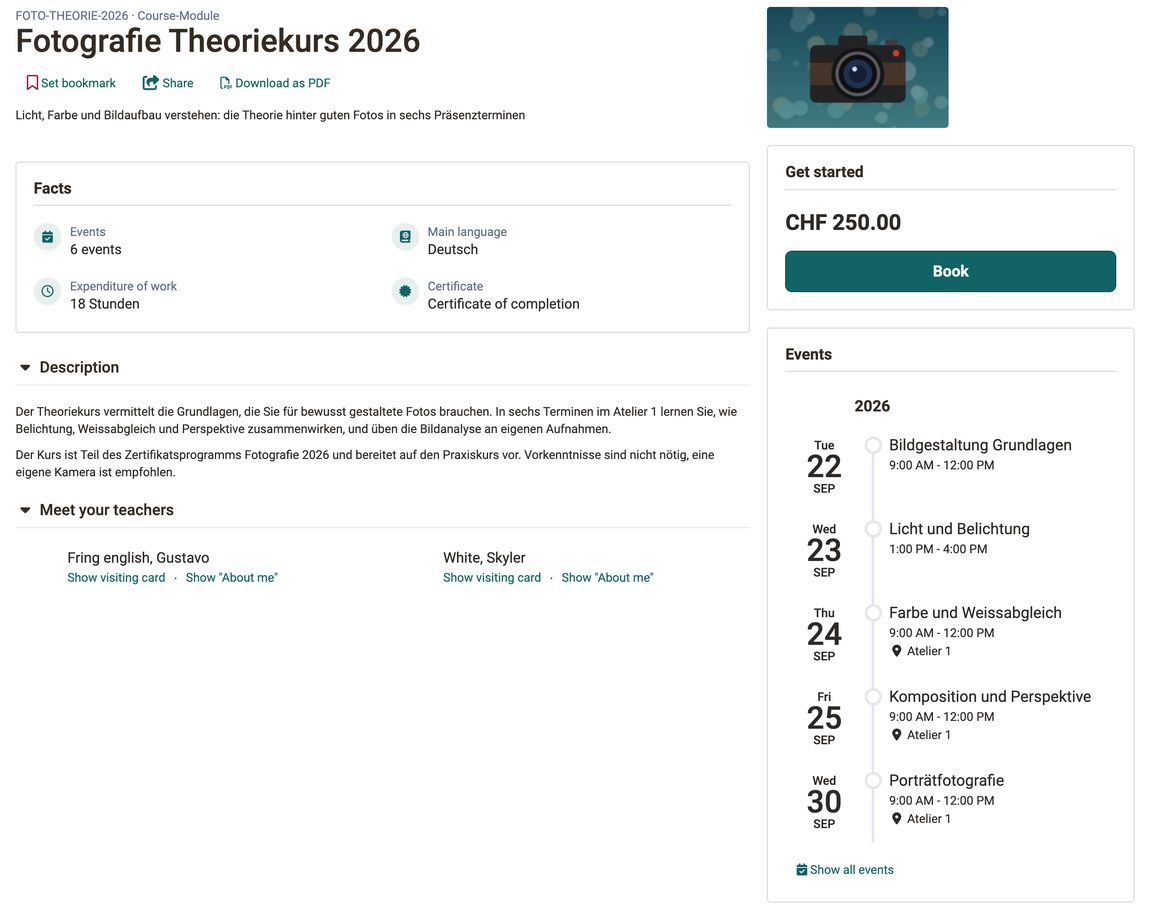Click the Certificate badge icon

point(405,291)
